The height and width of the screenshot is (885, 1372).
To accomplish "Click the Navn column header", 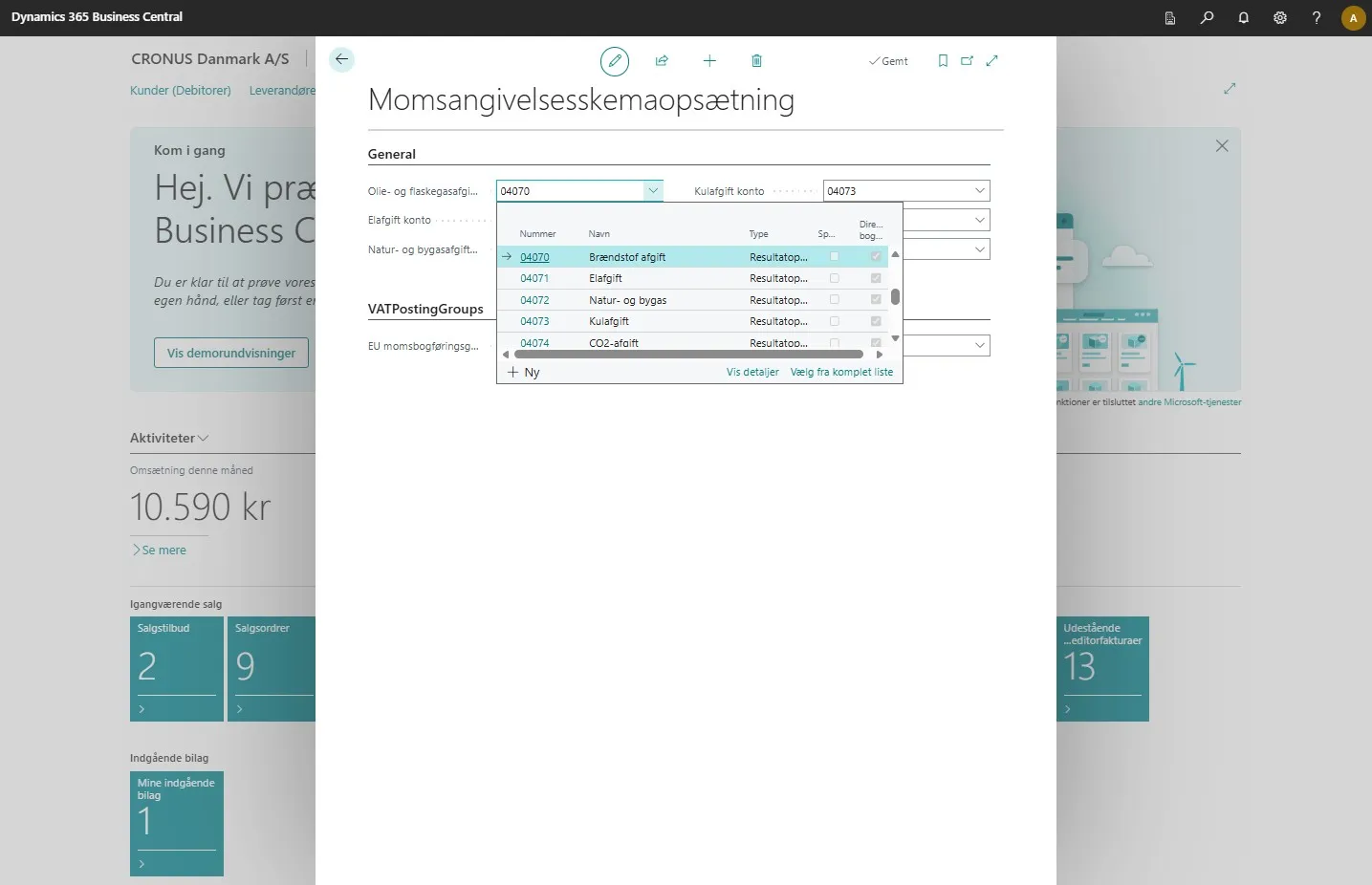I will [599, 234].
